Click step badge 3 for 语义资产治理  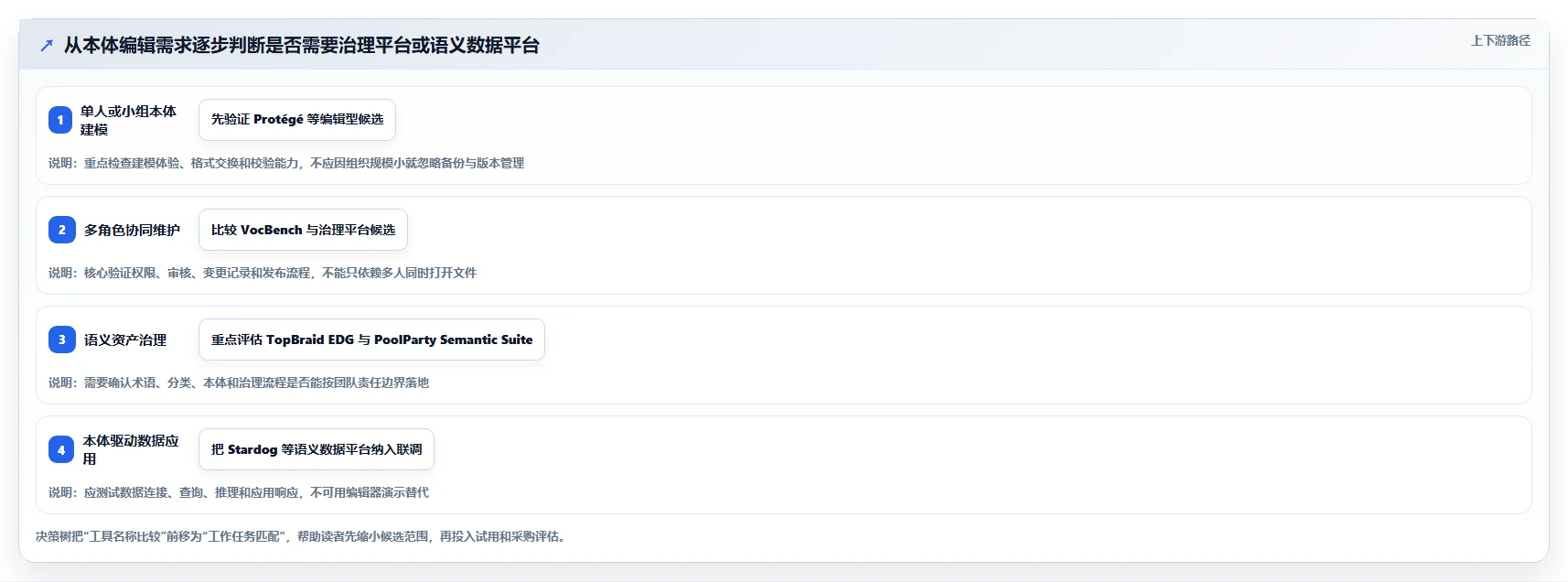(61, 339)
